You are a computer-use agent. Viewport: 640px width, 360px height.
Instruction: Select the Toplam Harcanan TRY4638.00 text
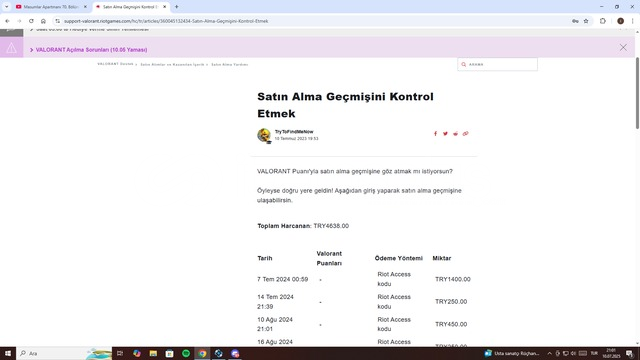coord(303,226)
